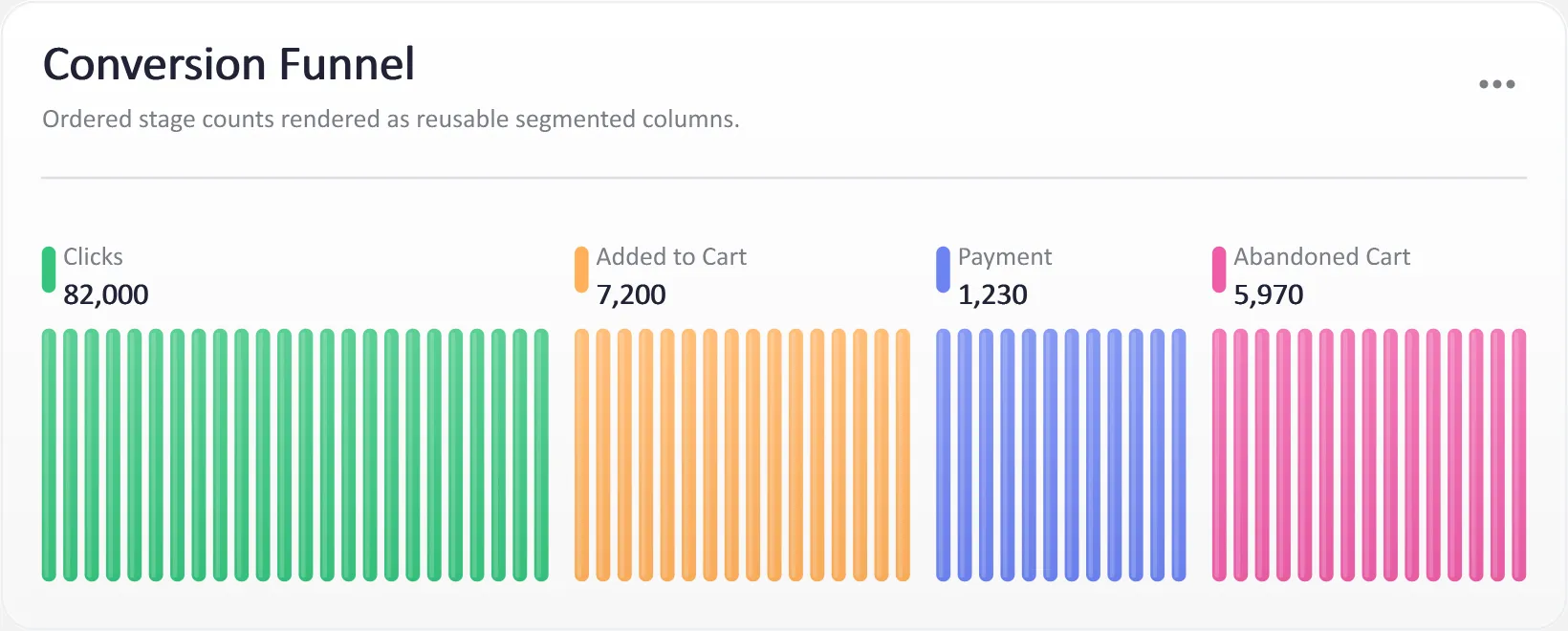Click the pink Abandoned Cart legend marker

(x=1219, y=270)
